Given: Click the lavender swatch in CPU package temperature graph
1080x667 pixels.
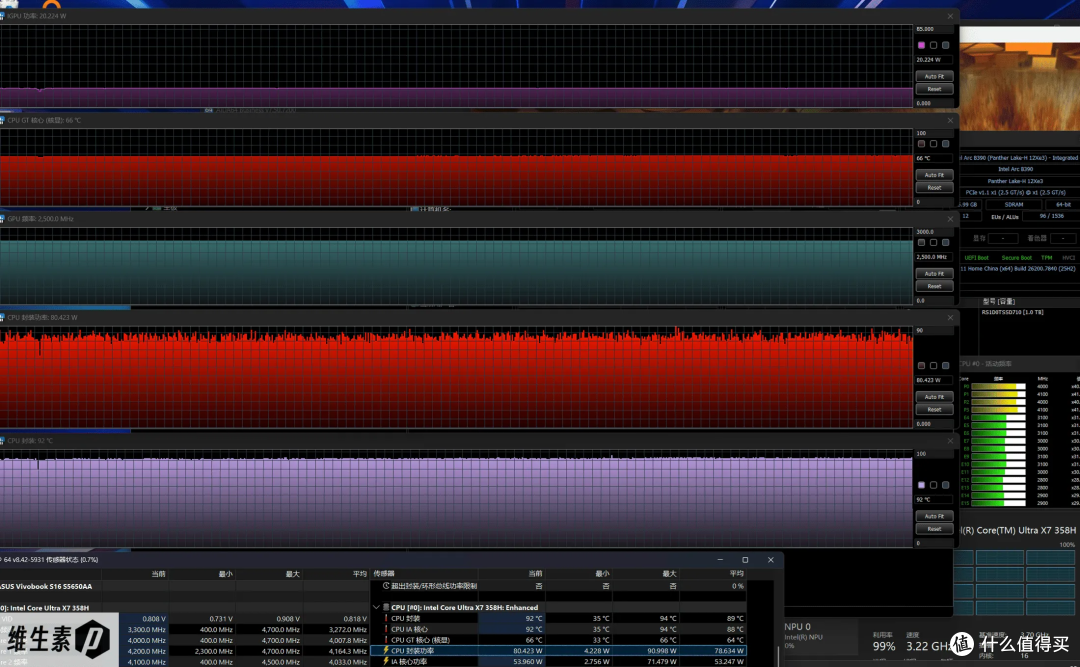Looking at the screenshot, I should [x=922, y=485].
